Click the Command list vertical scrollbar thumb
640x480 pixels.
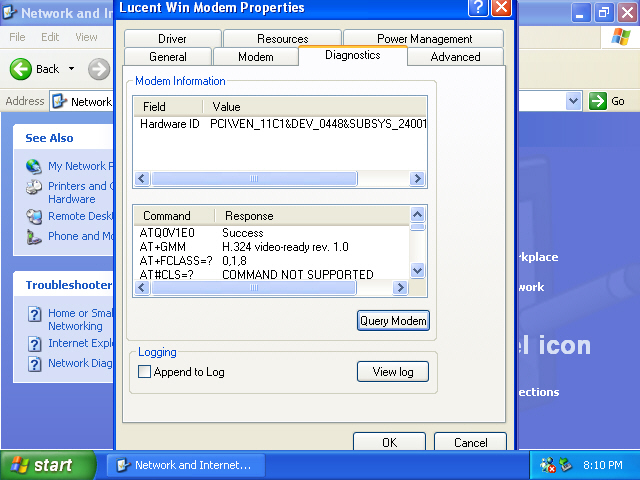pos(418,227)
